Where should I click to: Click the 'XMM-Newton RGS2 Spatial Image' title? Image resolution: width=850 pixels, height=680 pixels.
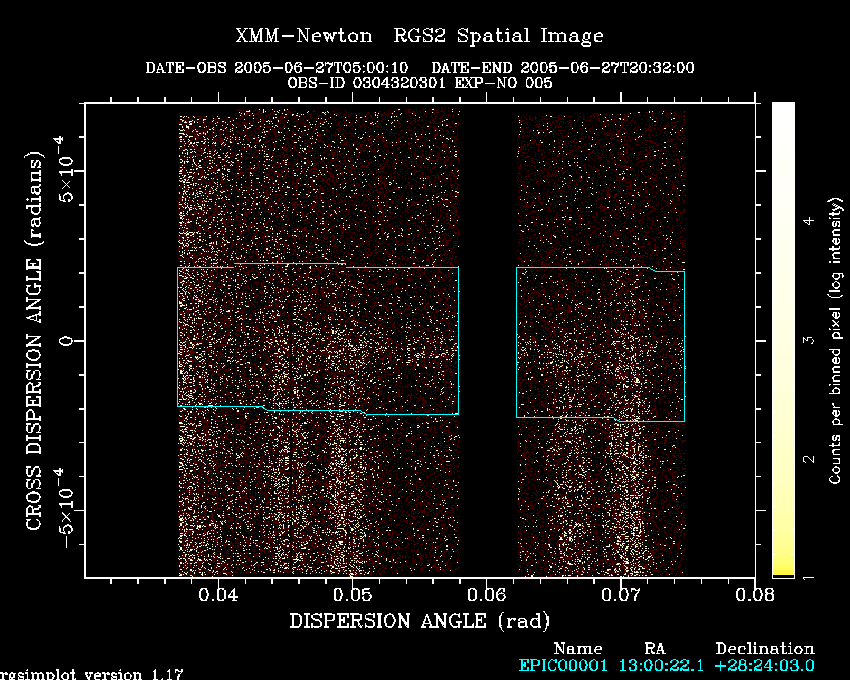click(x=419, y=36)
